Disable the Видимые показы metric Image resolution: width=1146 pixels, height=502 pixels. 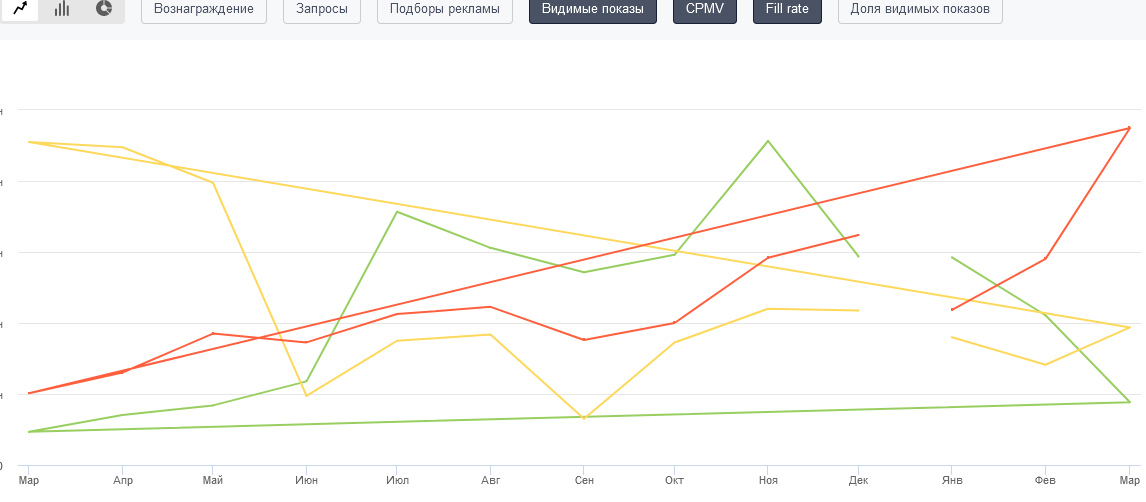pyautogui.click(x=593, y=9)
